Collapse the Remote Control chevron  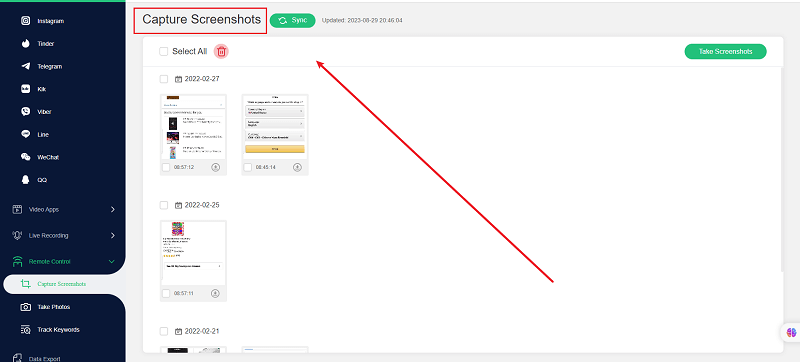pyautogui.click(x=112, y=262)
